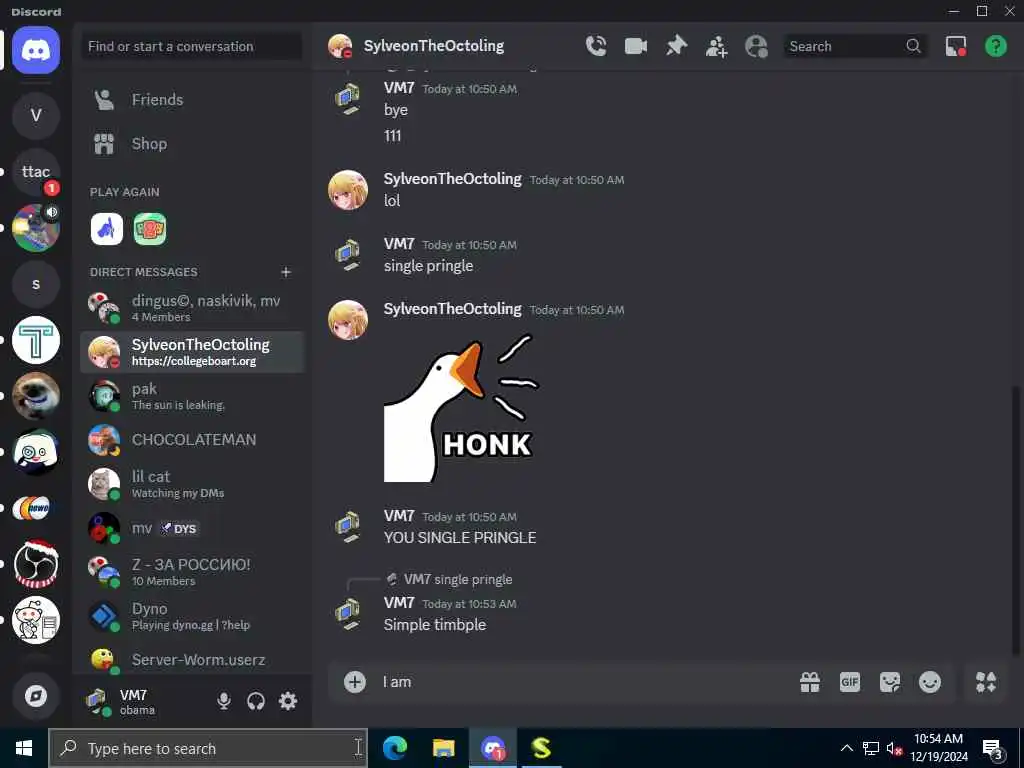Viewport: 1024px width, 768px height.
Task: Click SylveonTheOctoling name above the "lol" message
Action: 452,179
